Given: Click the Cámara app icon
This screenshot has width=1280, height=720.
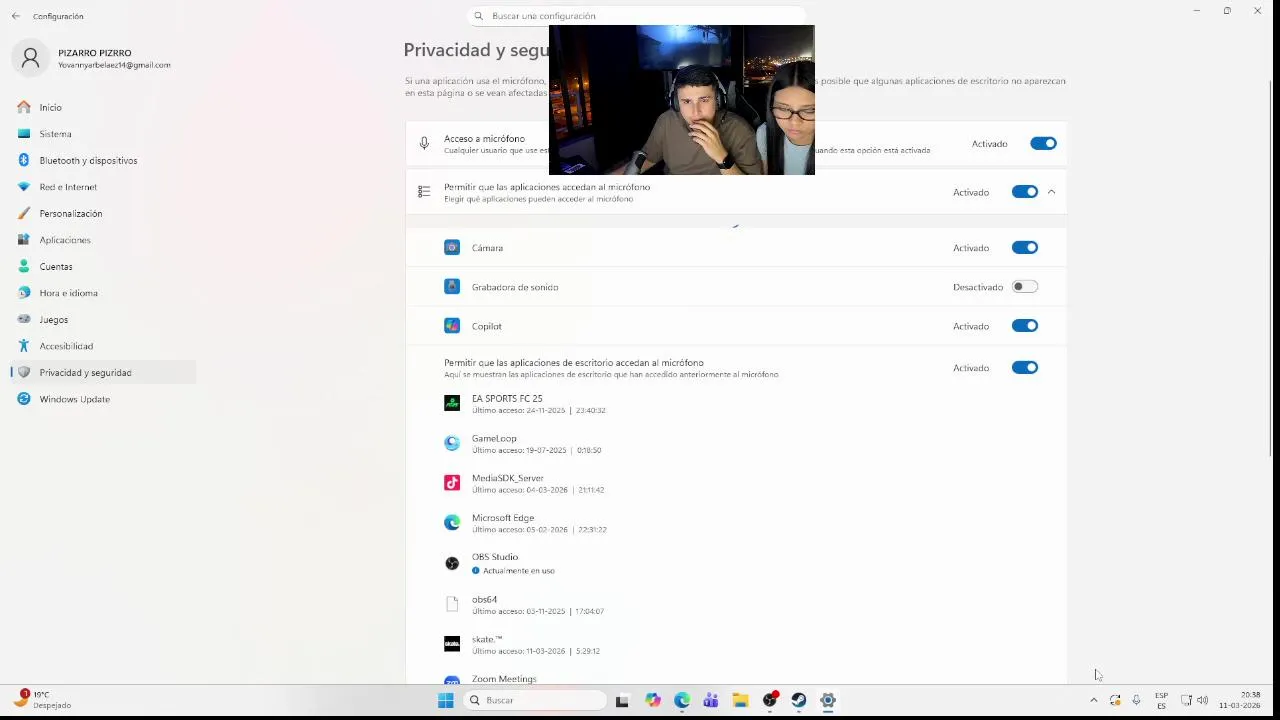Looking at the screenshot, I should [x=452, y=248].
